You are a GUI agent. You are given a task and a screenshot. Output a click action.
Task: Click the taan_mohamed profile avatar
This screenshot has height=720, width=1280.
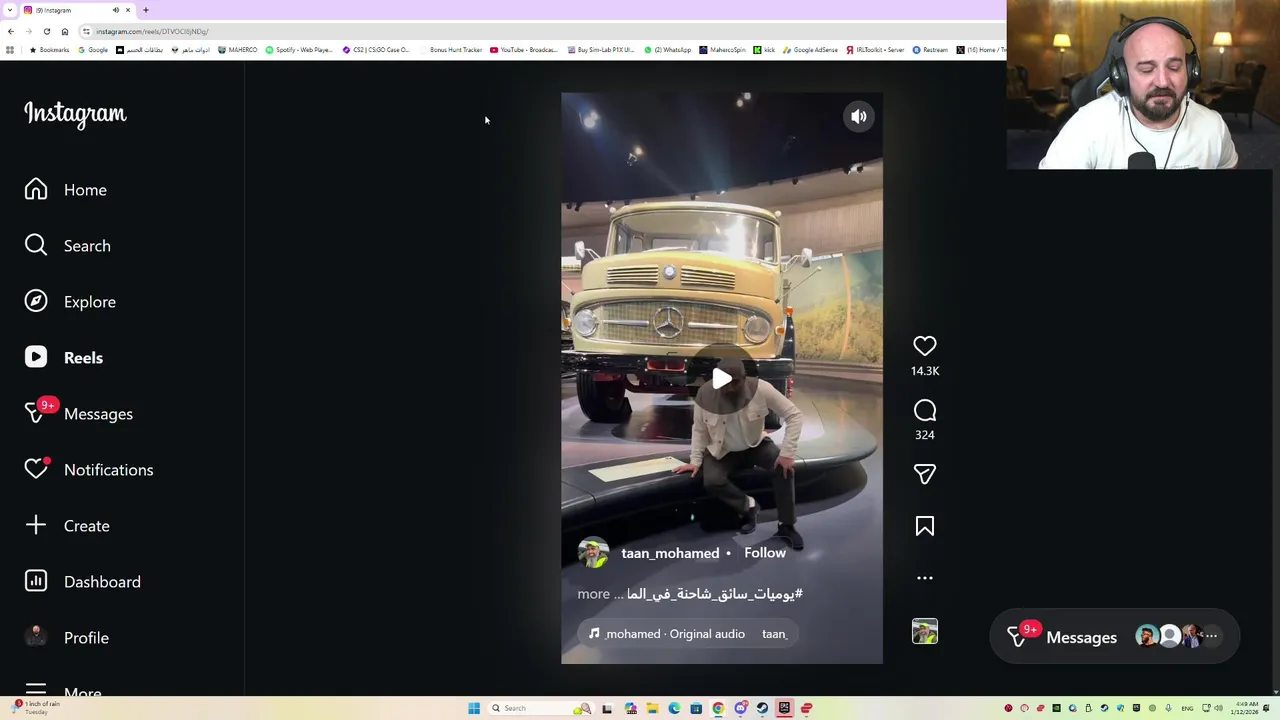[593, 553]
